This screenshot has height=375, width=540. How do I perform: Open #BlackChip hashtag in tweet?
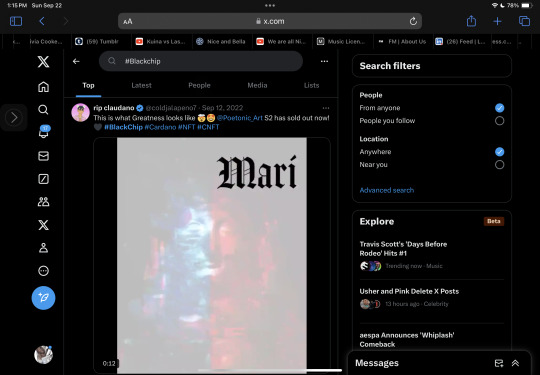(123, 127)
